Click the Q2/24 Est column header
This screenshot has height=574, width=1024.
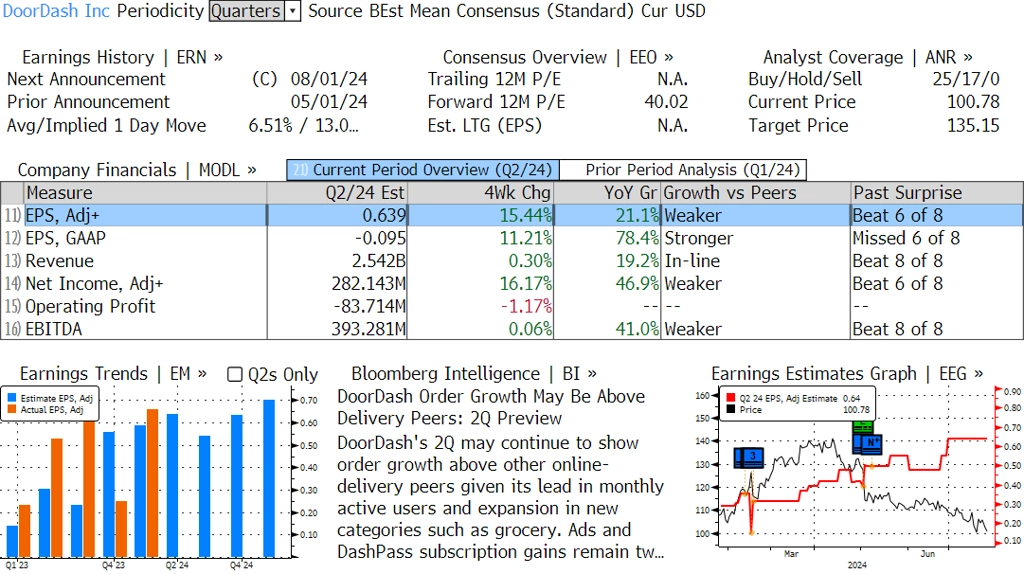pos(337,193)
